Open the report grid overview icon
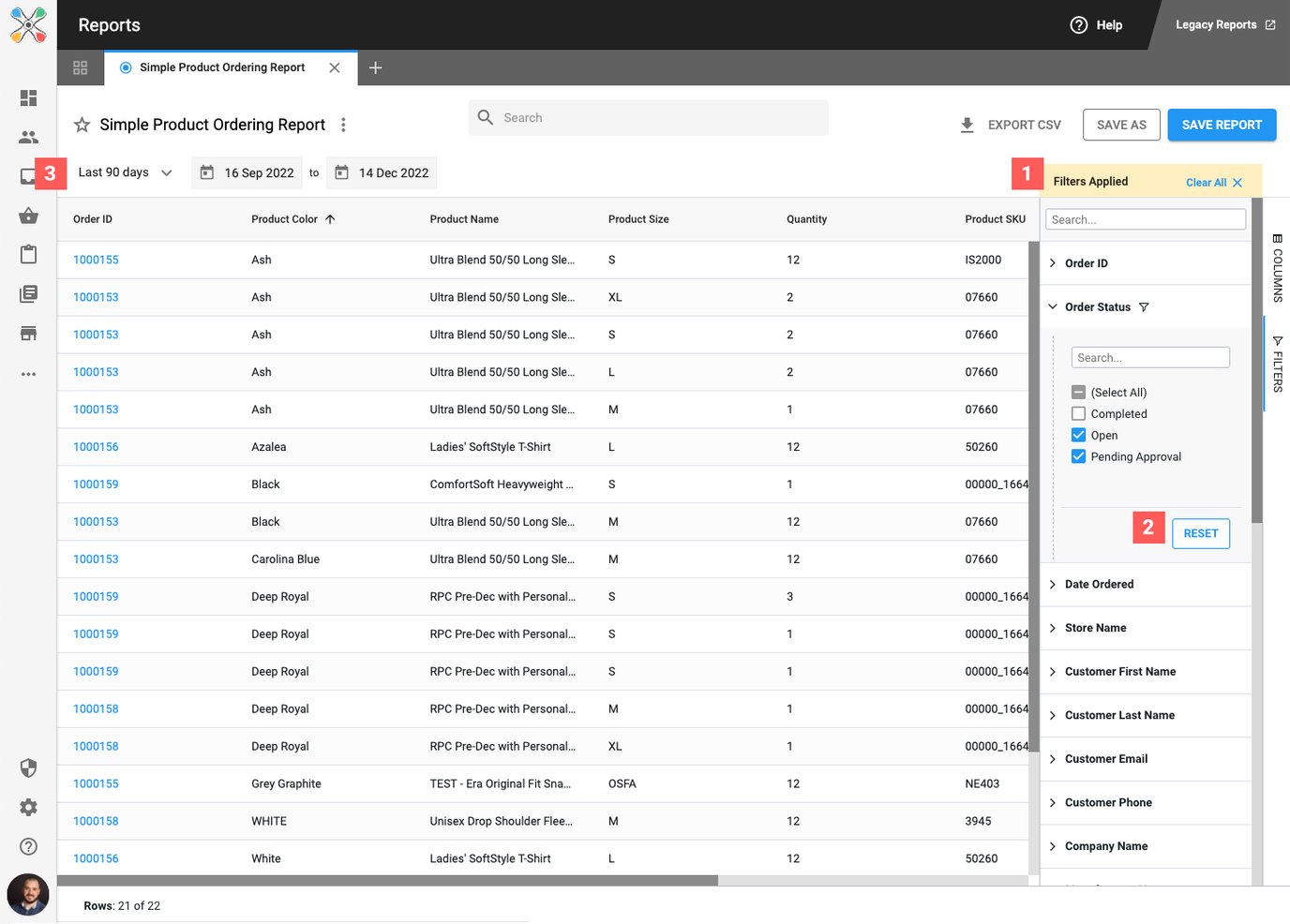1290x924 pixels. coord(80,67)
